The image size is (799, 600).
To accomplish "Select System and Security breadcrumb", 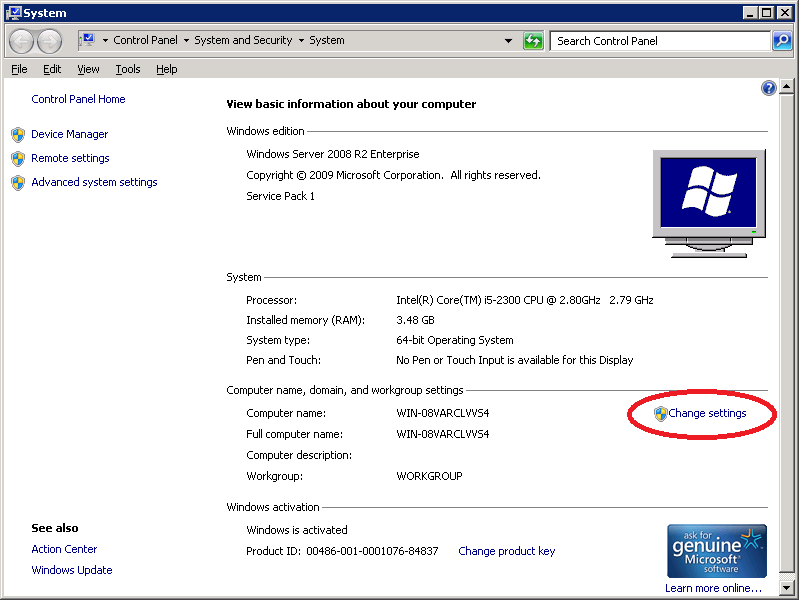I will (243, 40).
